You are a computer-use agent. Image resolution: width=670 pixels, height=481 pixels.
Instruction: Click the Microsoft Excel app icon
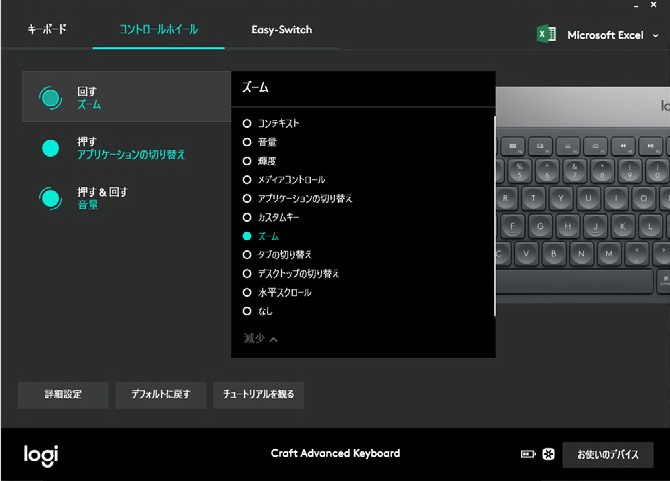[x=546, y=34]
